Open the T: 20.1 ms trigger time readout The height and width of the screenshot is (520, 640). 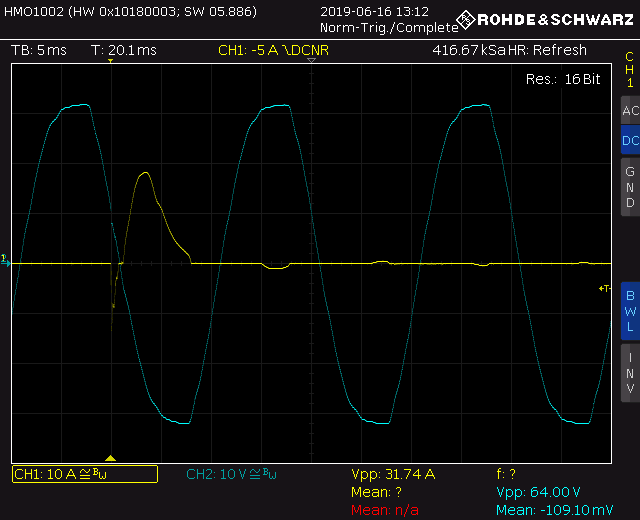pyautogui.click(x=124, y=50)
